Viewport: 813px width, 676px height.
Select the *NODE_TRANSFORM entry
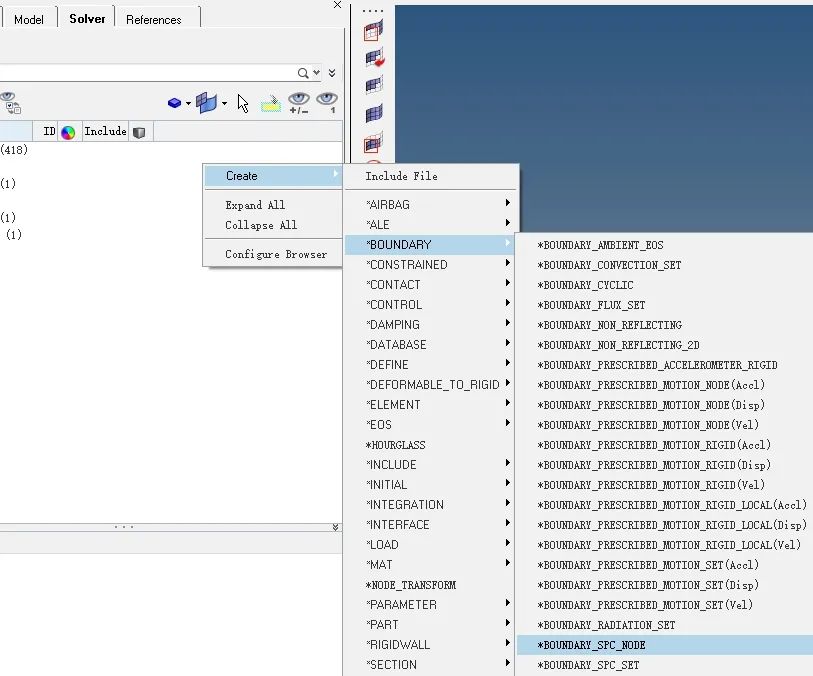pos(431,585)
